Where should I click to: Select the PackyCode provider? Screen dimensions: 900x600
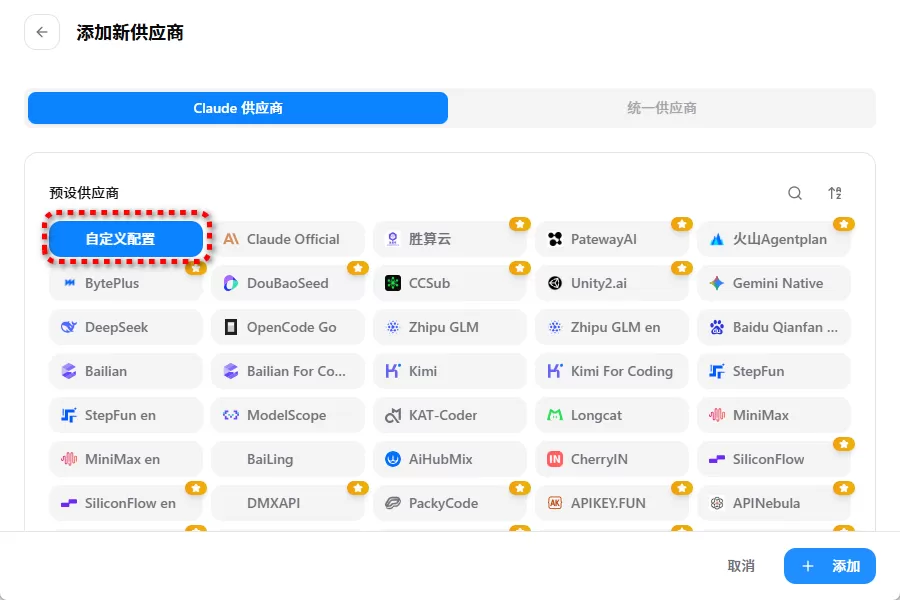click(450, 504)
